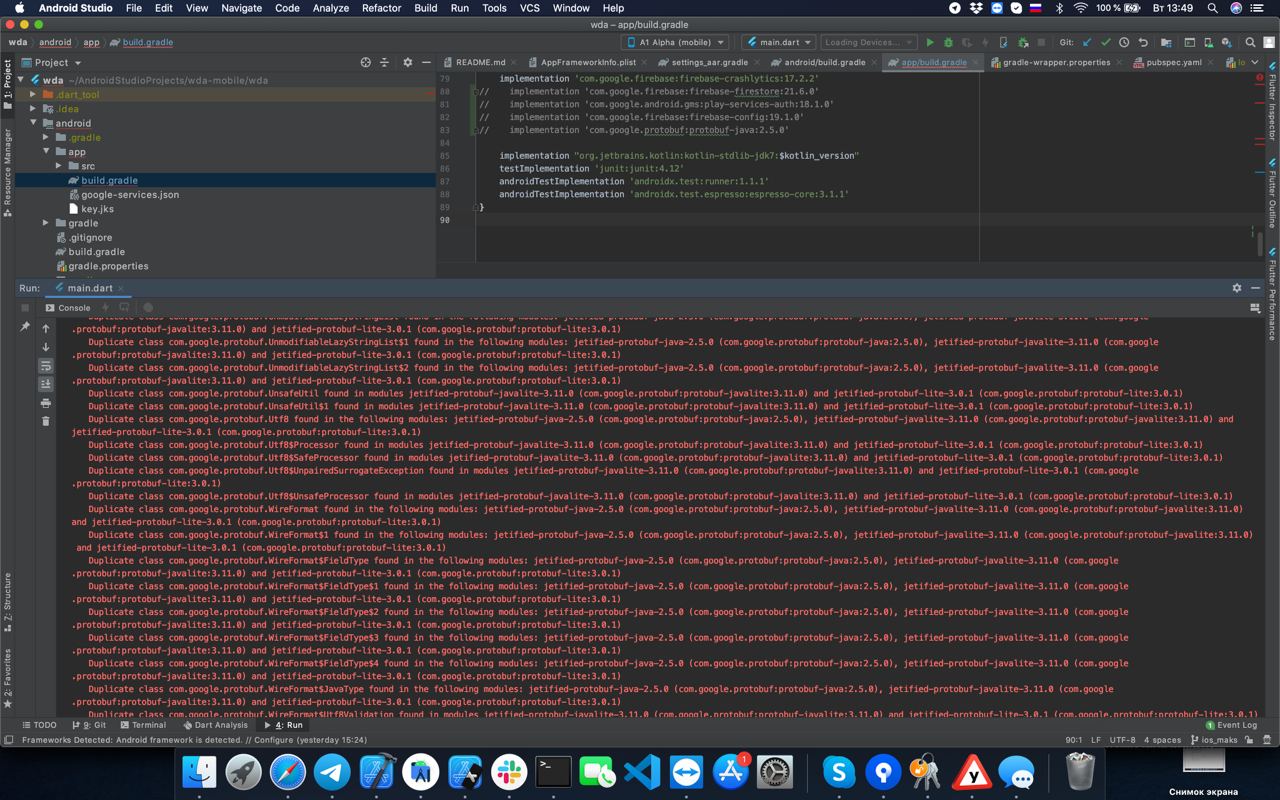Viewport: 1280px width, 800px height.
Task: Click the Flutter hot reload lightning icon
Action: [x=985, y=42]
